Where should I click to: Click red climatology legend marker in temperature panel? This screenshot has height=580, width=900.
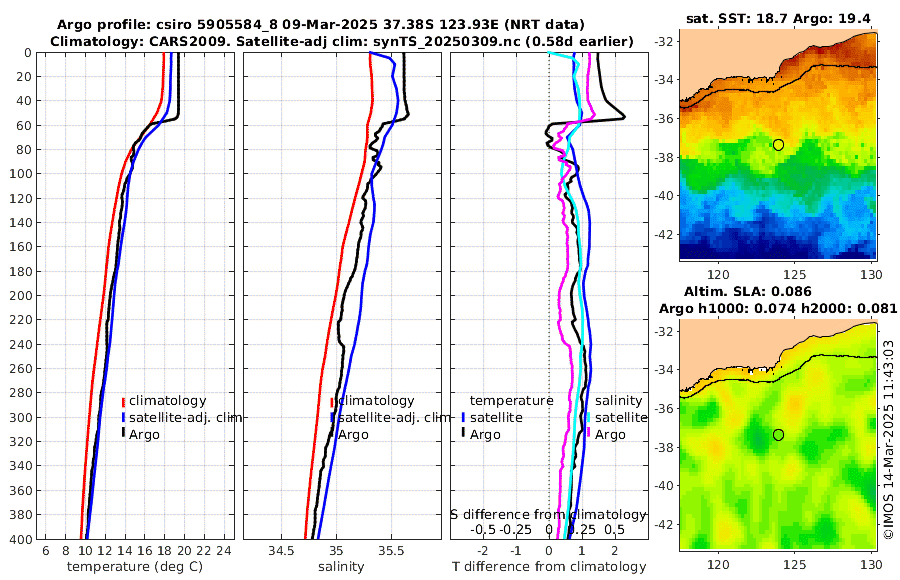click(x=123, y=401)
